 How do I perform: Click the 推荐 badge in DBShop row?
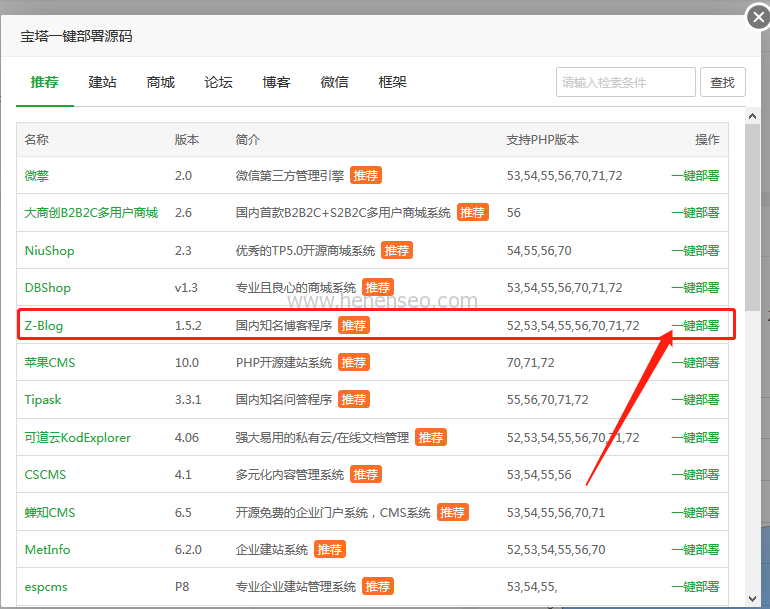point(378,287)
